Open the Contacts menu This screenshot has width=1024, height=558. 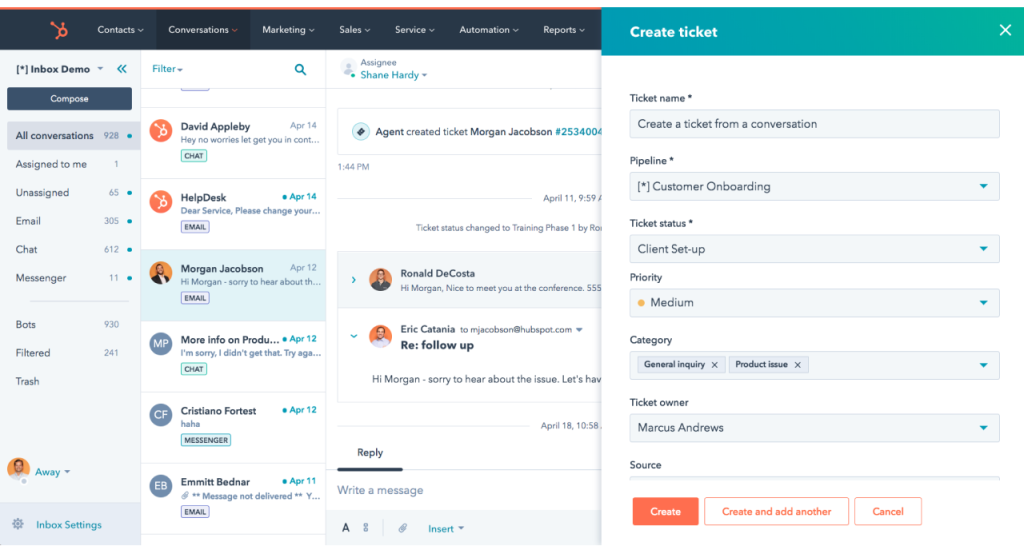120,30
